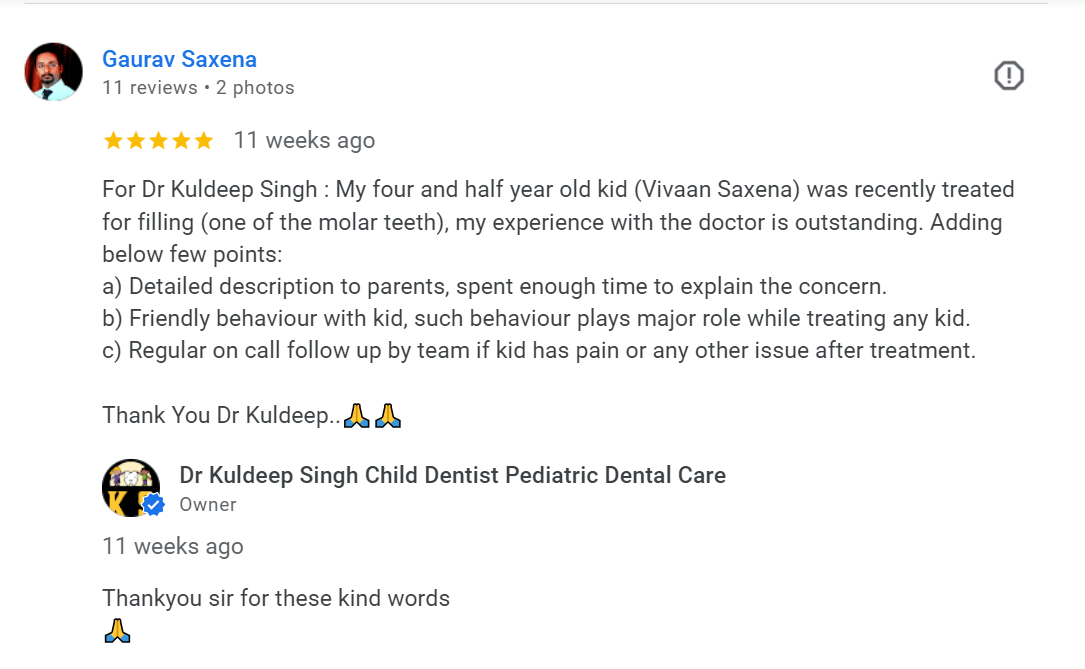Open the dental clinic owner's logo avatar
This screenshot has height=669, width=1085.
click(x=130, y=488)
